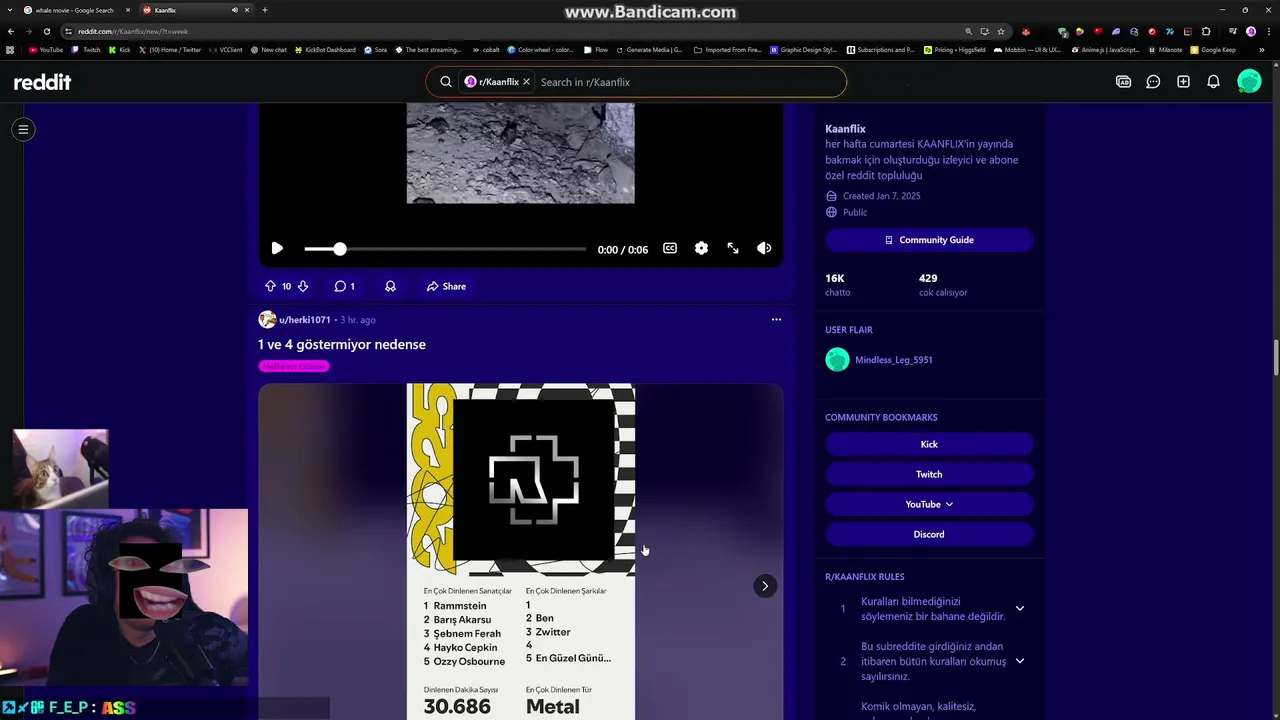Click the address bar URL
Screen dimensions: 1280x720
133,31
